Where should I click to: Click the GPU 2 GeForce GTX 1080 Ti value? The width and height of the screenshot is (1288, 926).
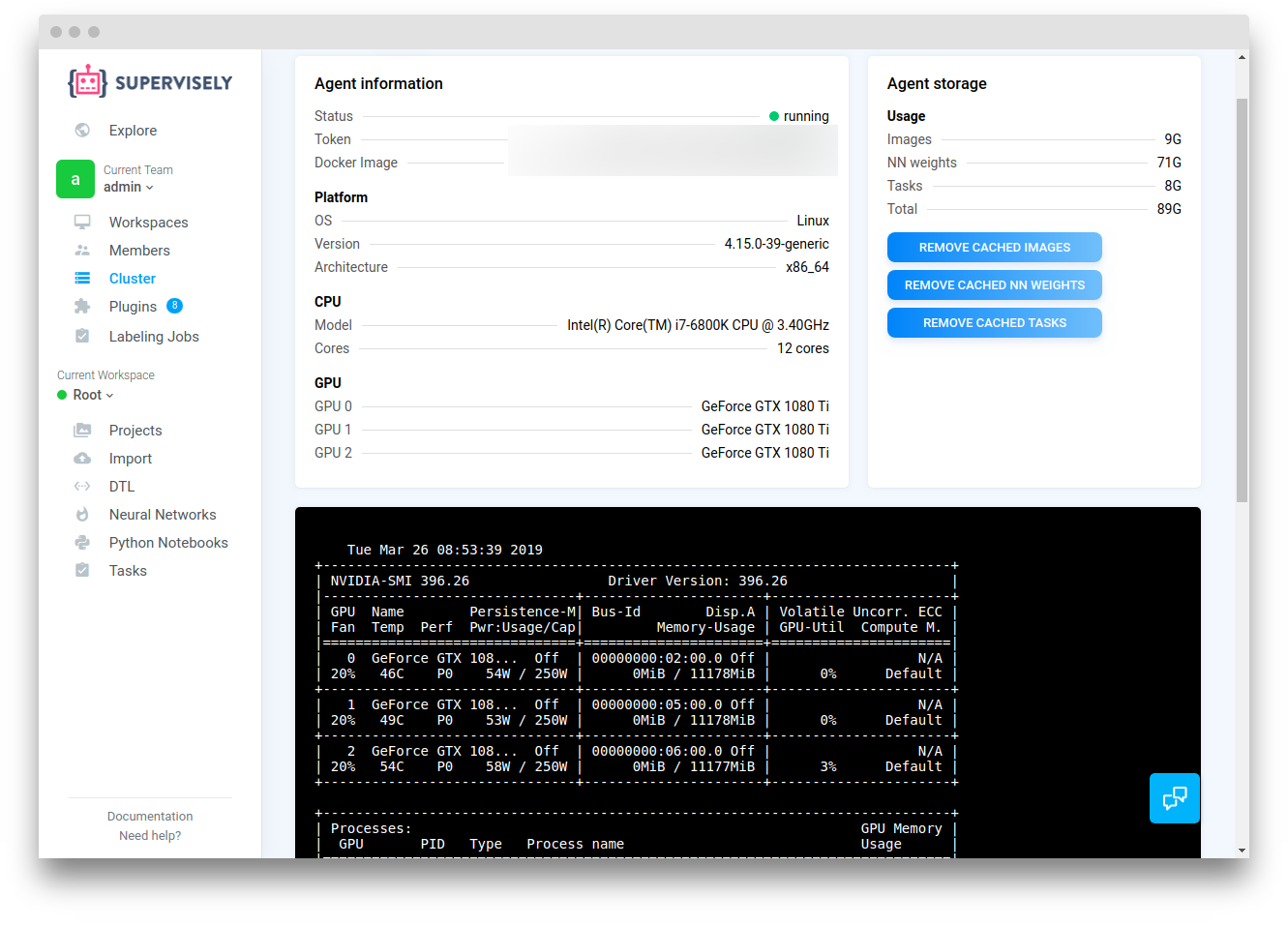click(x=764, y=453)
